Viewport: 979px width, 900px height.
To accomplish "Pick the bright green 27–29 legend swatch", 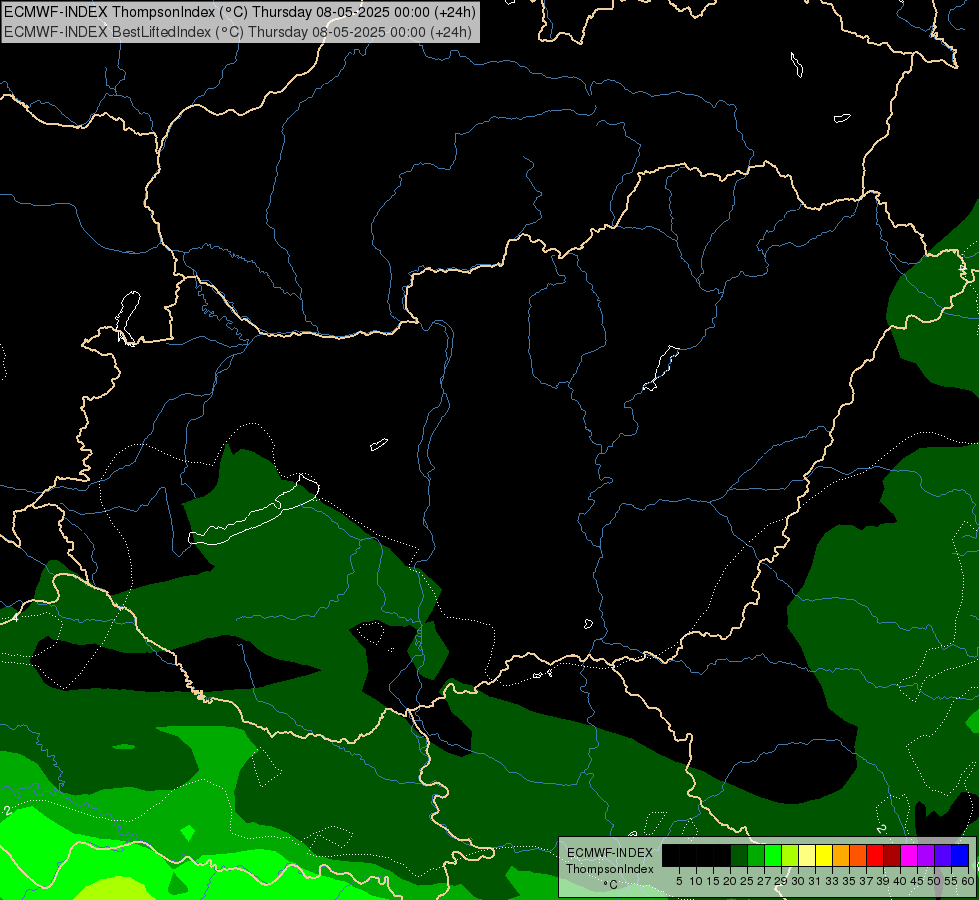I will (773, 855).
